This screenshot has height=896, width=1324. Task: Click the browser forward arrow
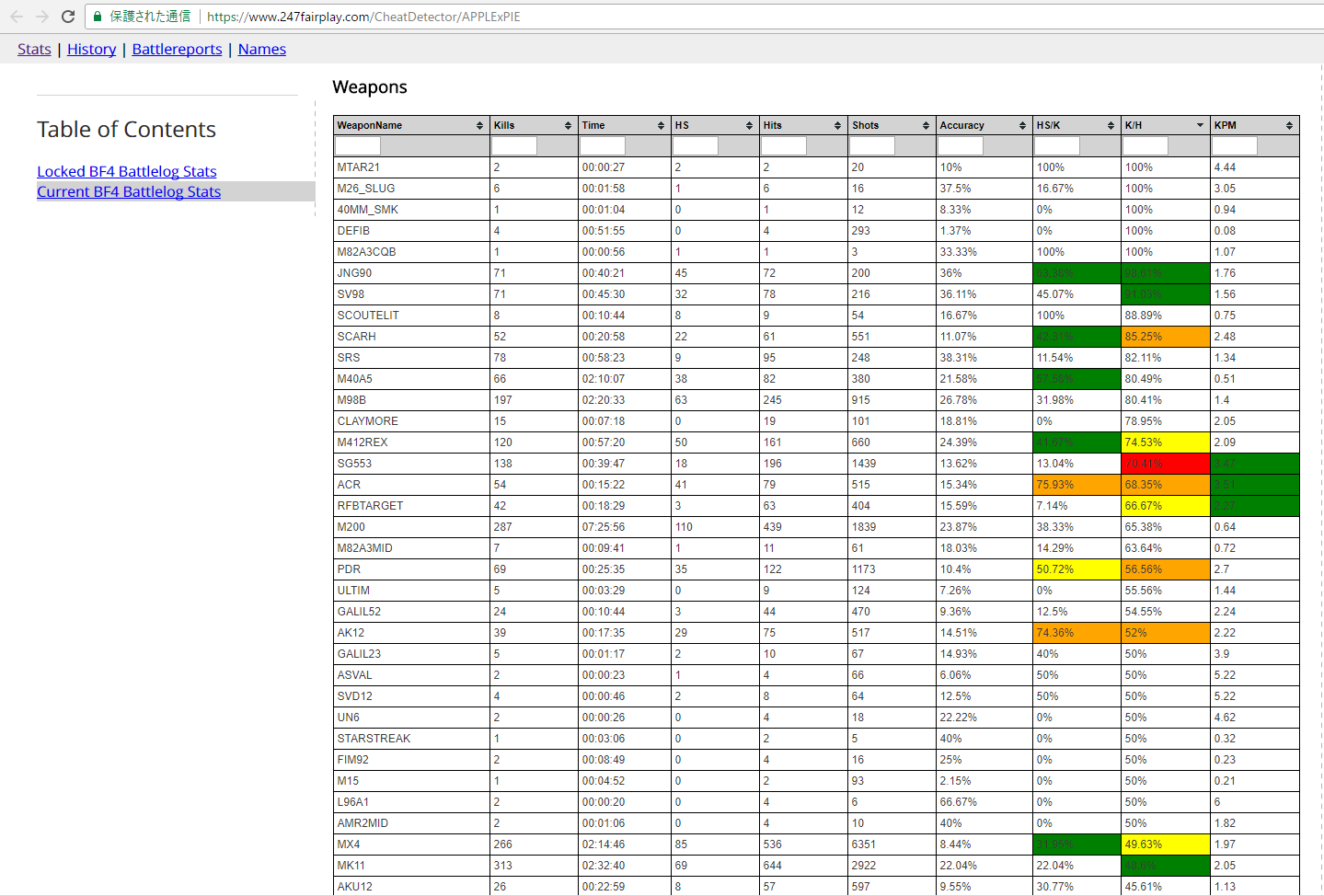coord(42,17)
